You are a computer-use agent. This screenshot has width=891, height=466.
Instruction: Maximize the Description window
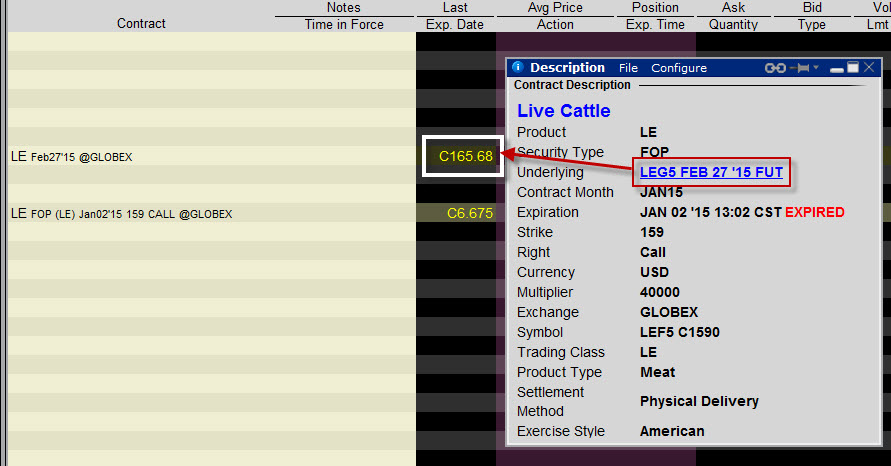[853, 67]
